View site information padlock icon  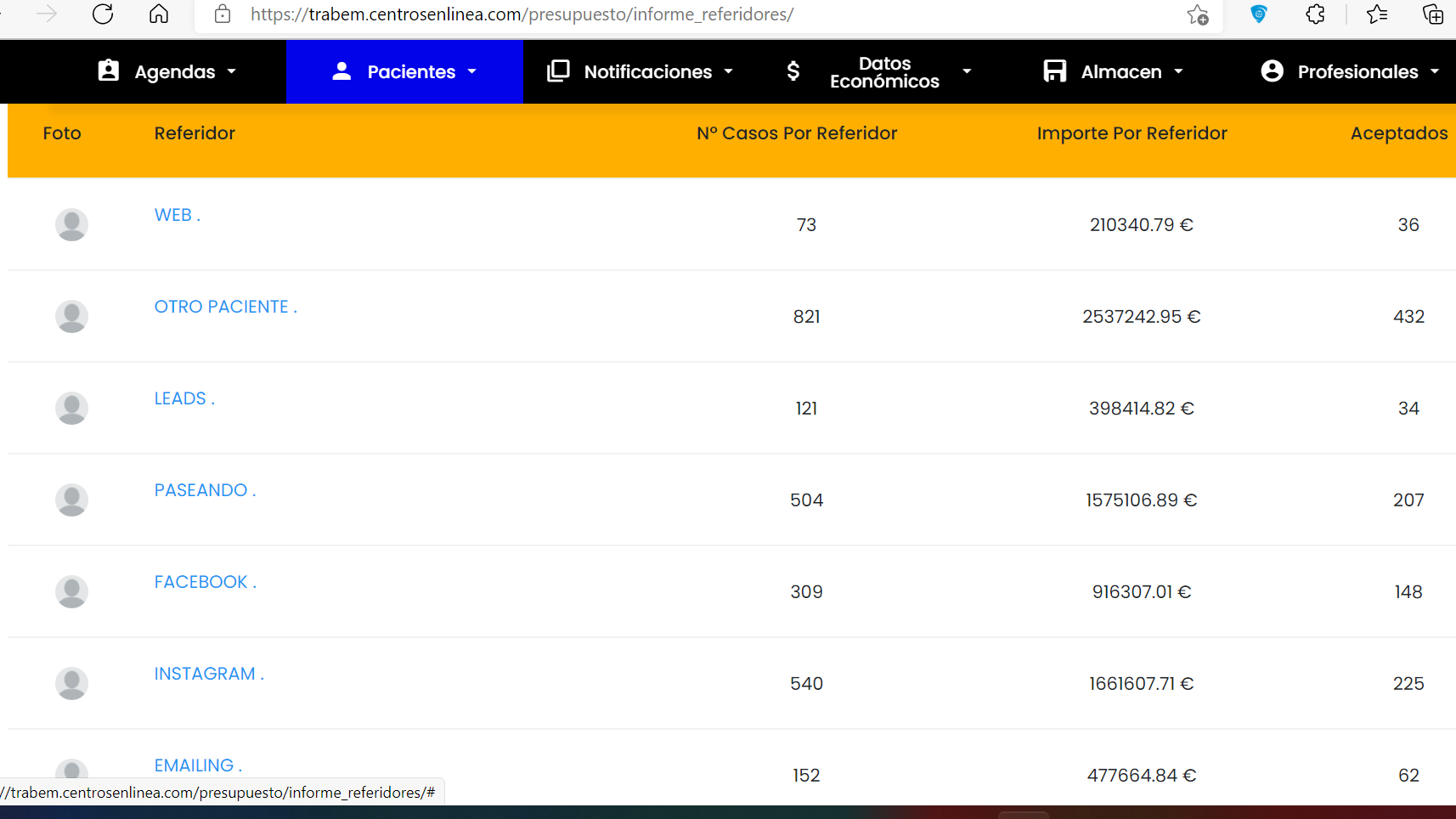[x=223, y=14]
